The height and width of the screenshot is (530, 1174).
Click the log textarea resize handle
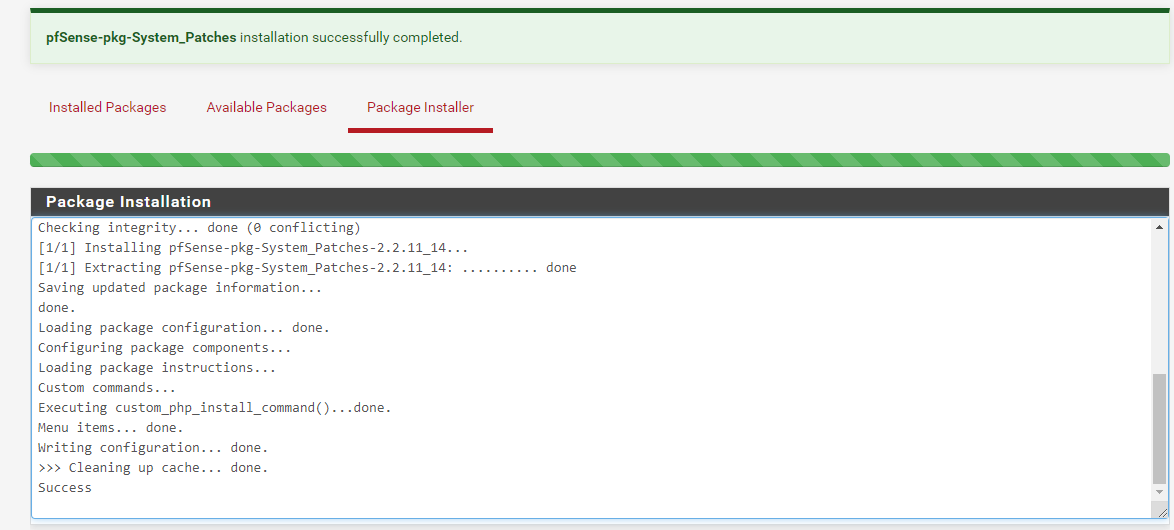[x=1162, y=512]
